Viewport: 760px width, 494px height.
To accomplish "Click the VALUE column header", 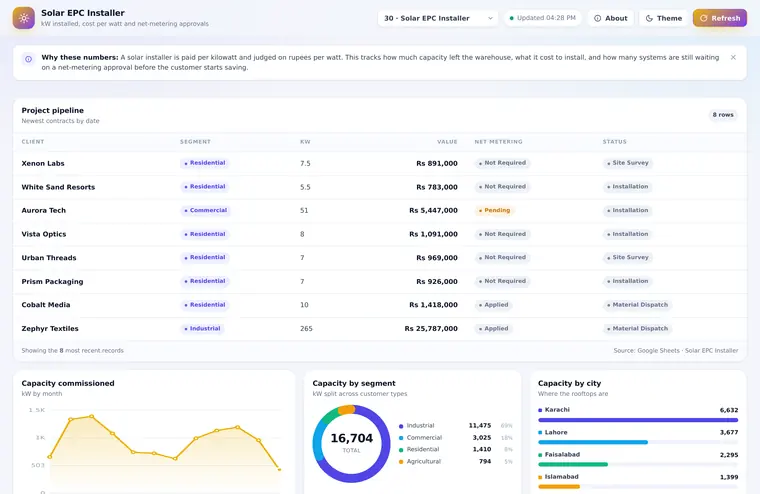I will click(x=447, y=142).
